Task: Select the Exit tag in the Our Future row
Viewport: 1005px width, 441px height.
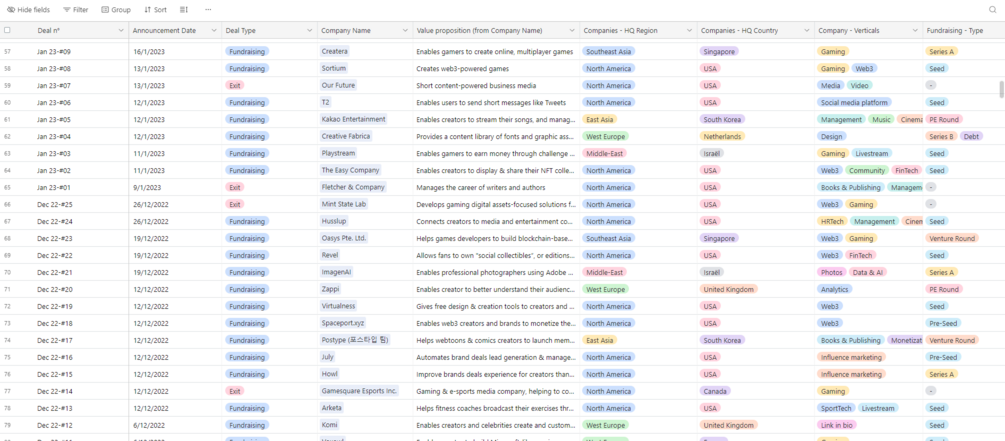Action: pos(235,85)
